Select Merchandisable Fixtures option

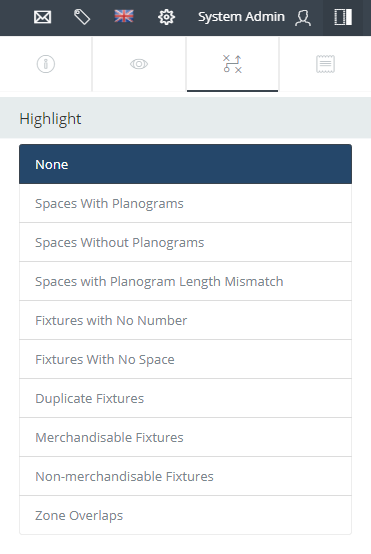186,437
